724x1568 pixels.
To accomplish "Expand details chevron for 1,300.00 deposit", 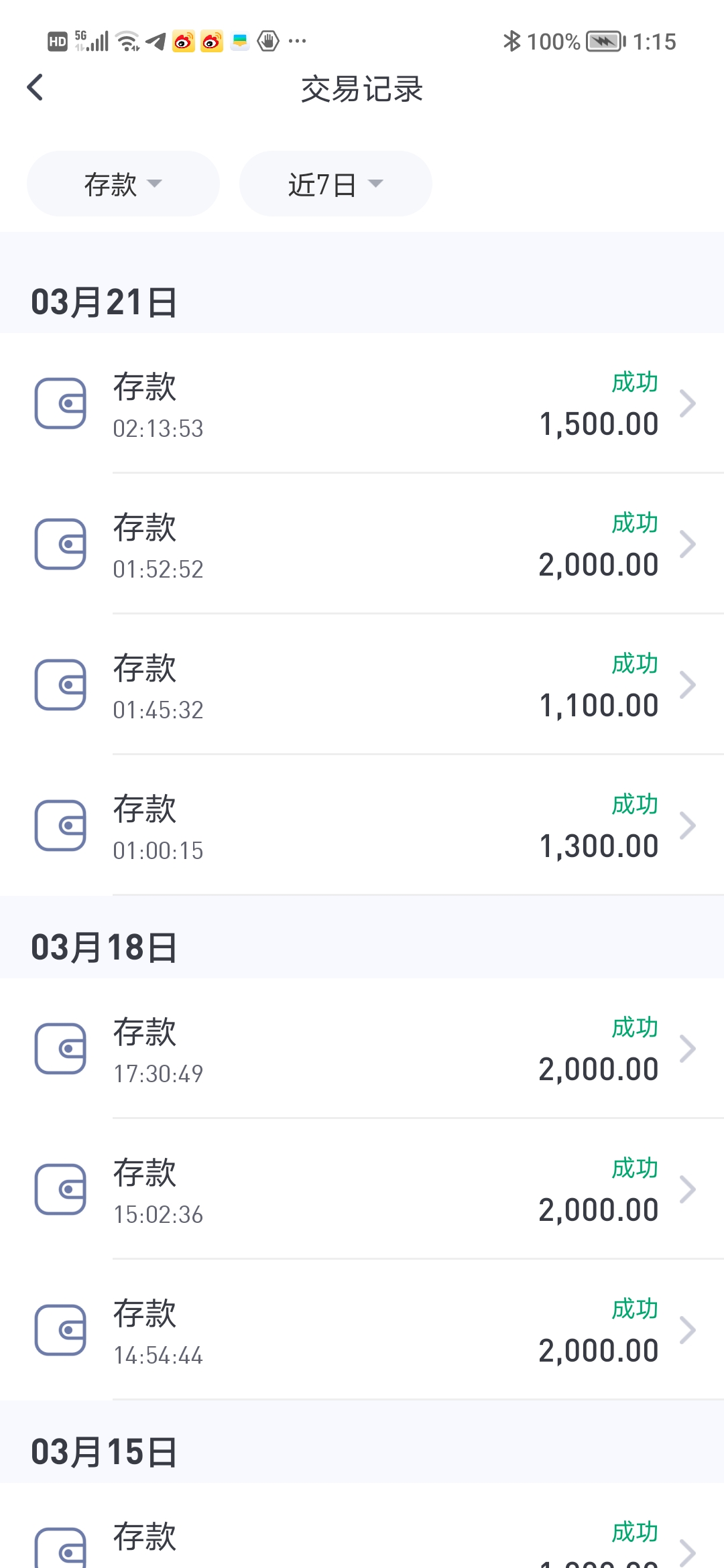I will 688,826.
